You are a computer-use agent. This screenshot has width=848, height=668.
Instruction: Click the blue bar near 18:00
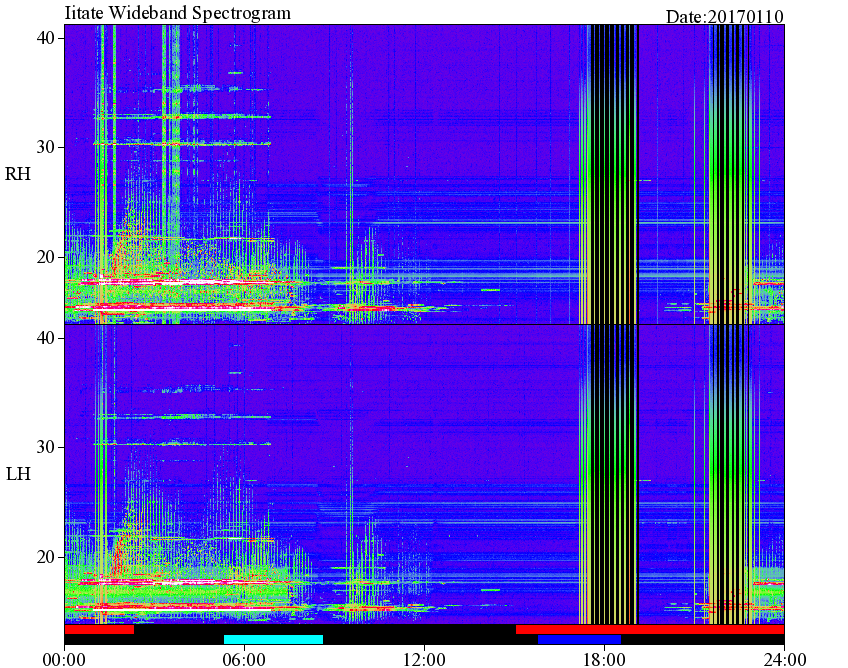579,639
